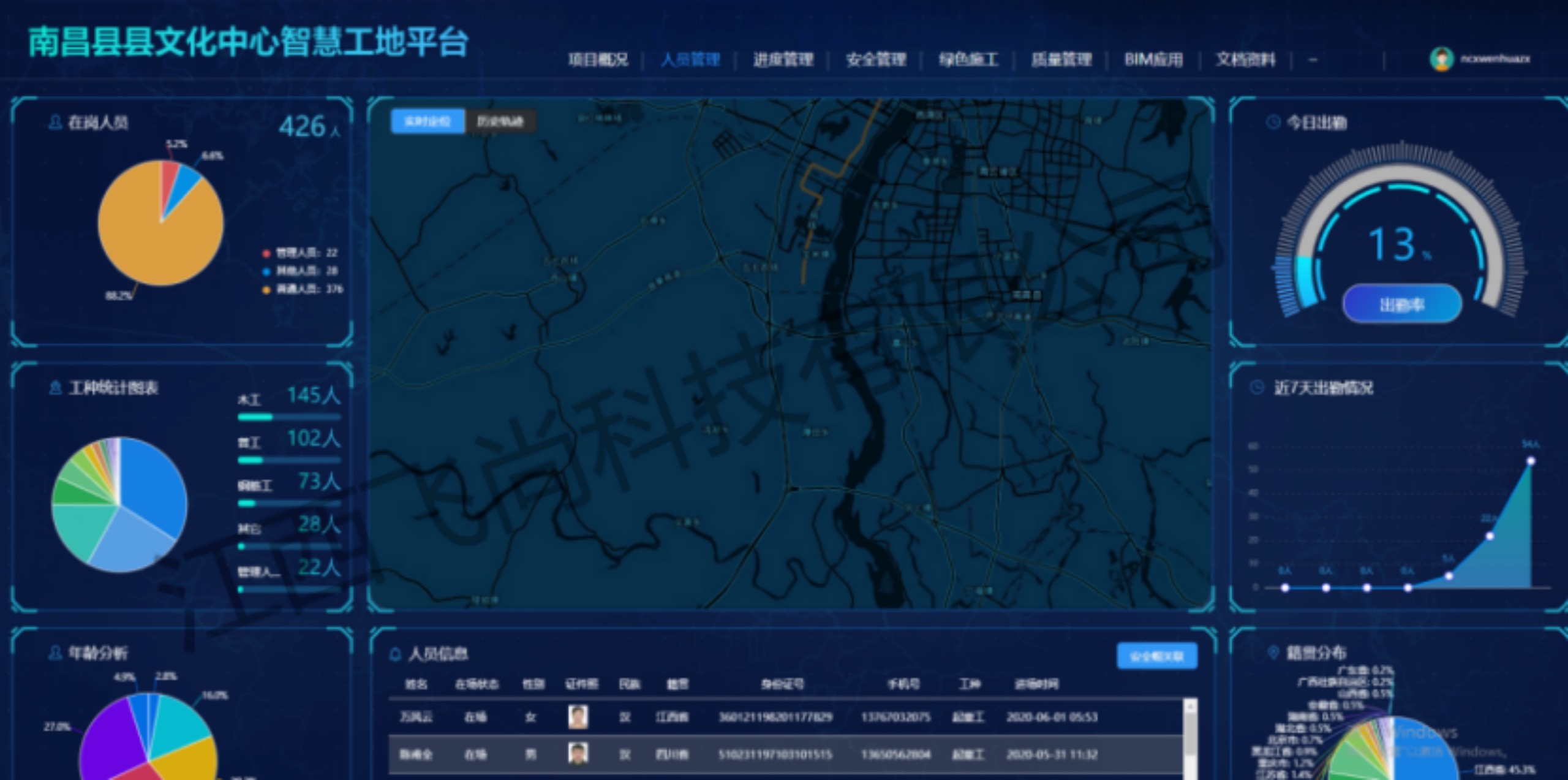Image resolution: width=1568 pixels, height=780 pixels.
Task: Click the personnel table vertical scrollbar
Action: coord(1190,738)
